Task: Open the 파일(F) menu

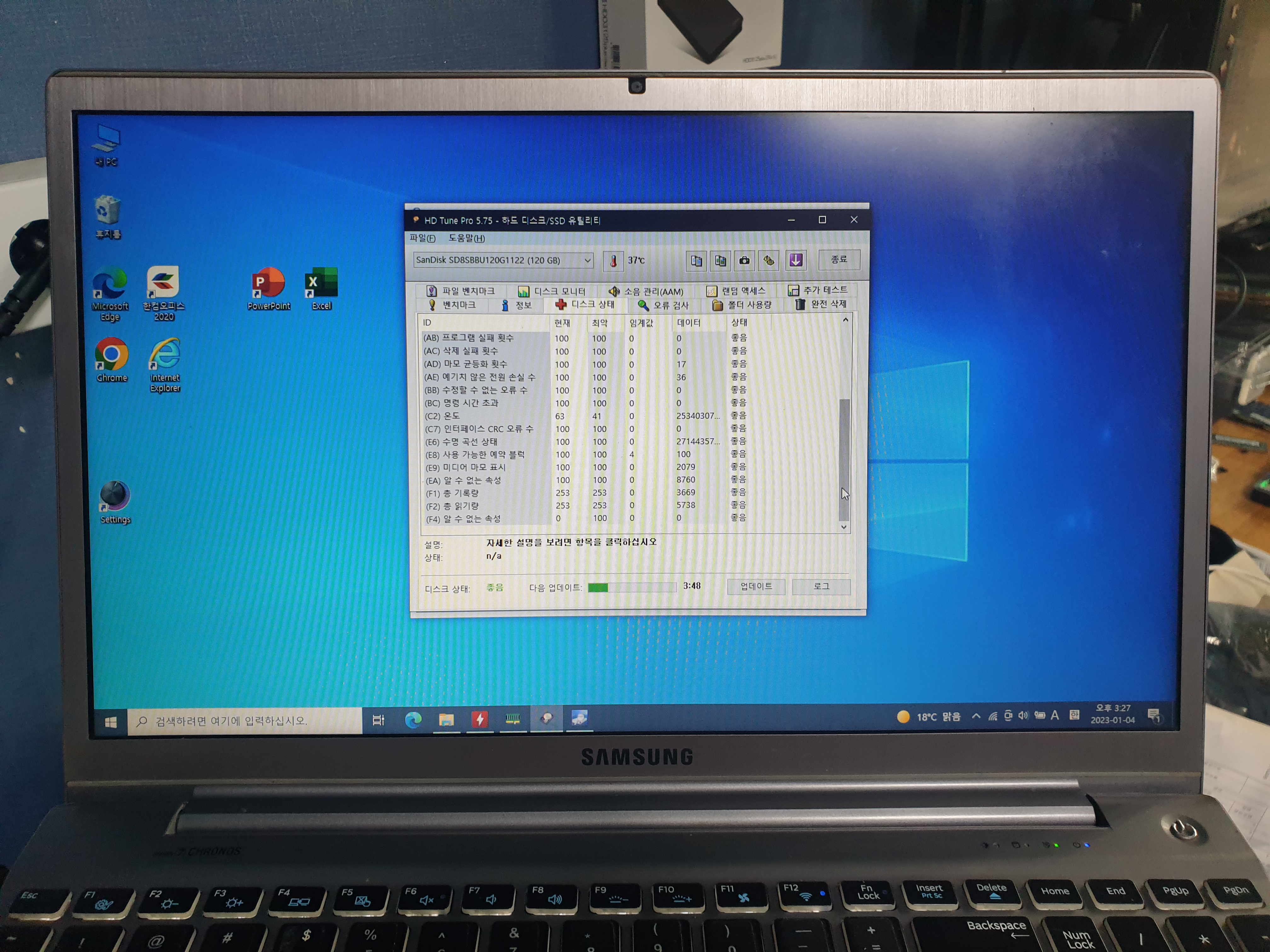Action: [423, 238]
